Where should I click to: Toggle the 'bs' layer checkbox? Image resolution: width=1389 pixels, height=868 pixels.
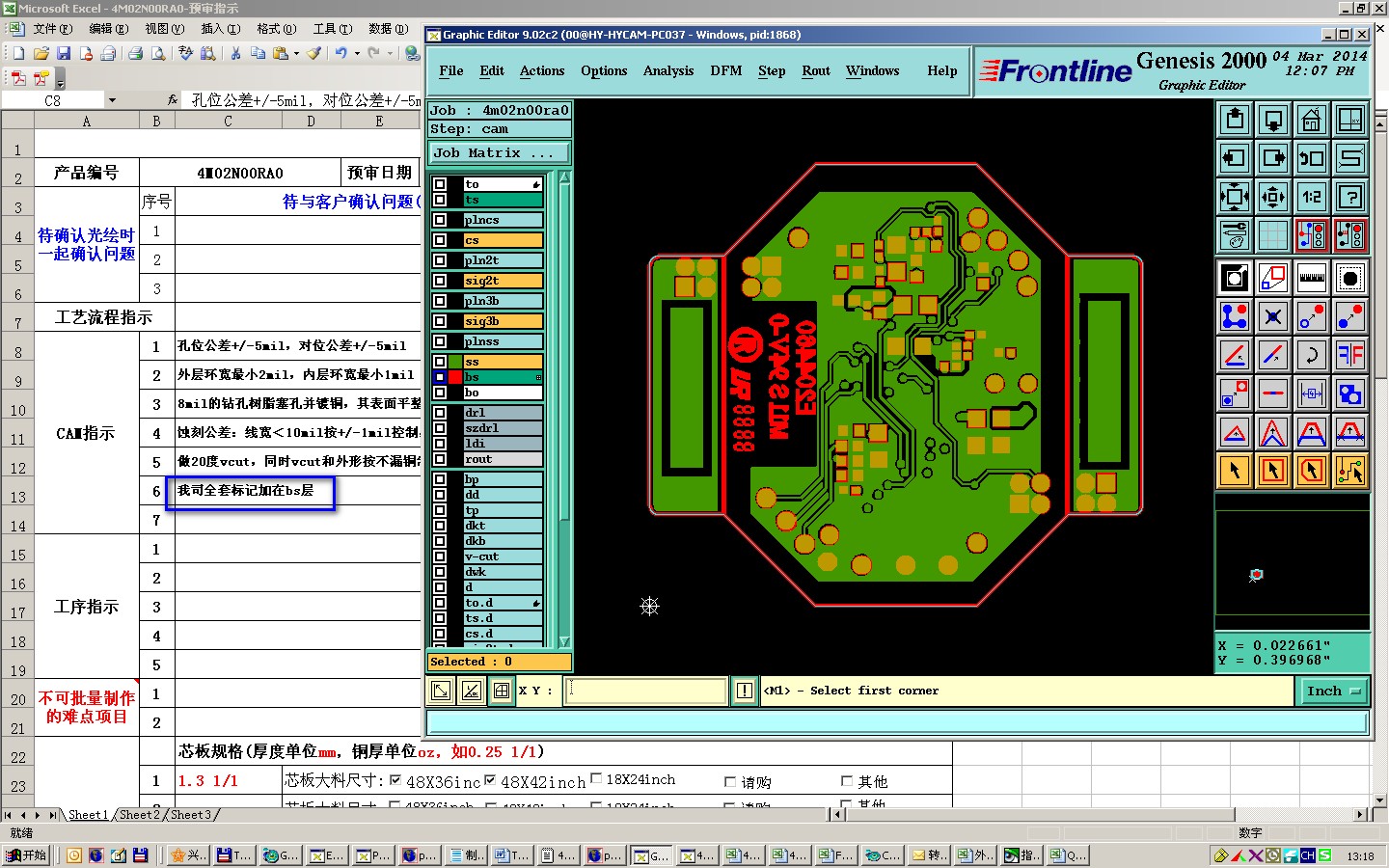click(x=440, y=377)
